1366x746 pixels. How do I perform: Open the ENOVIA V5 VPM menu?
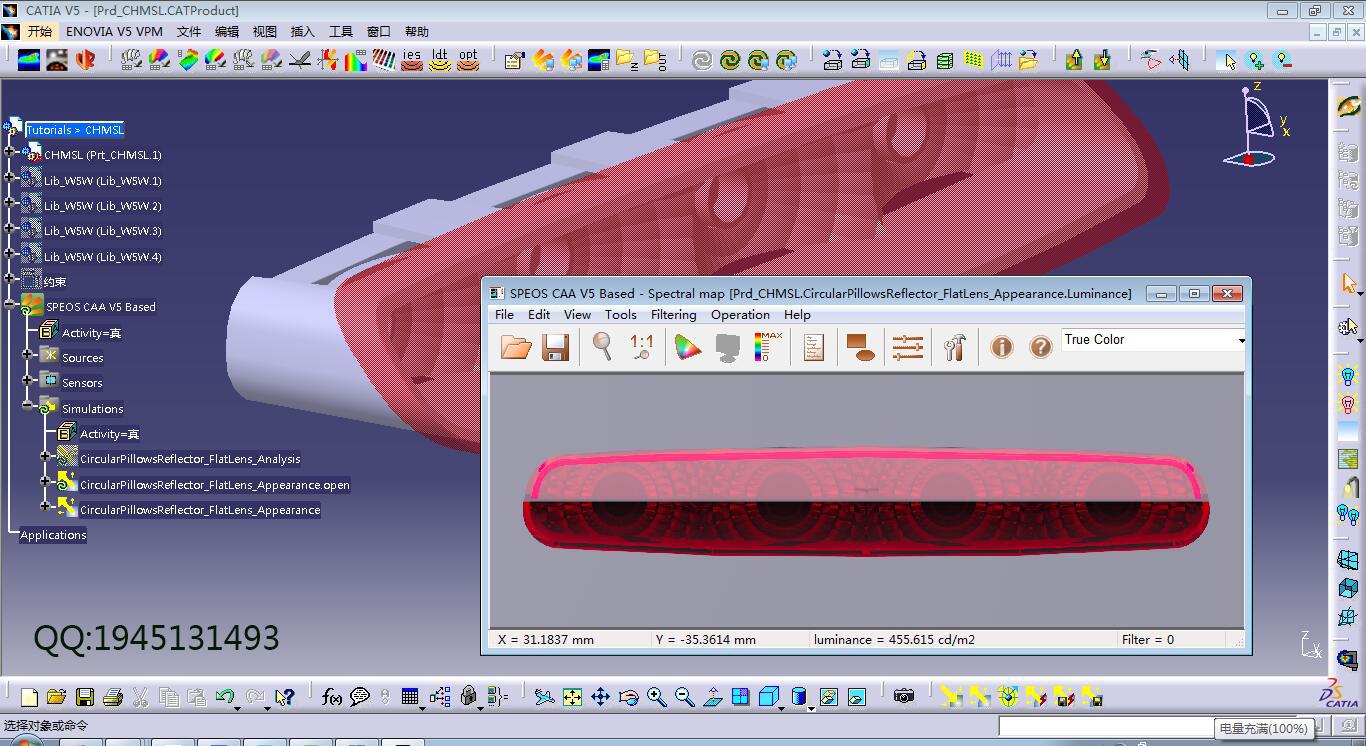coord(114,31)
